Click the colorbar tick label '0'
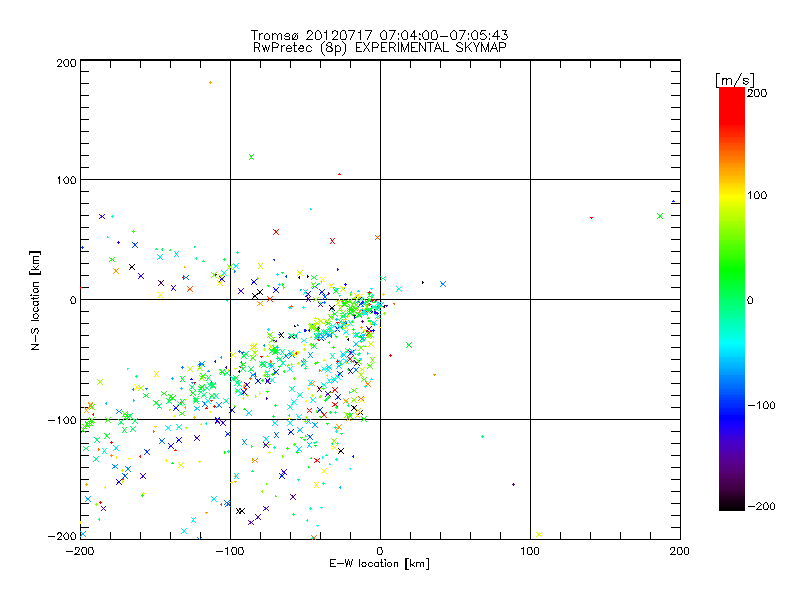 tap(750, 300)
